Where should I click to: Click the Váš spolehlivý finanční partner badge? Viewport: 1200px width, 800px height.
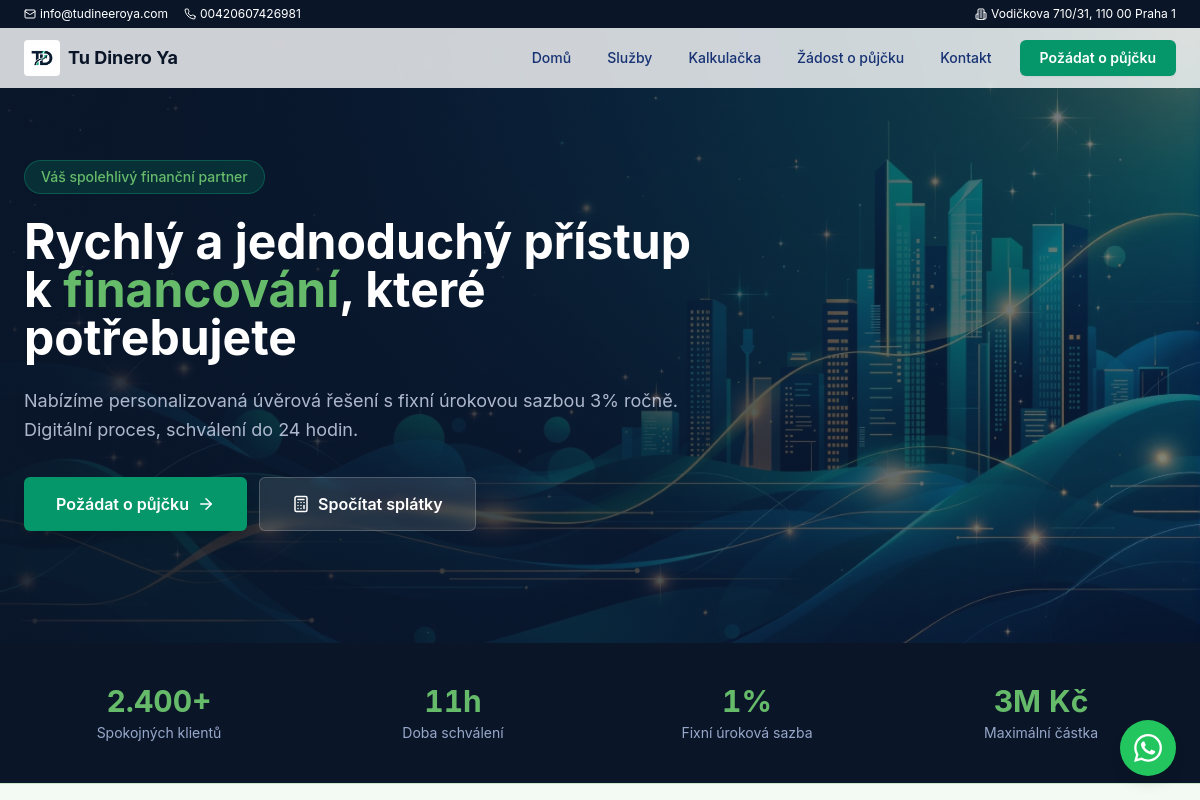tap(144, 177)
